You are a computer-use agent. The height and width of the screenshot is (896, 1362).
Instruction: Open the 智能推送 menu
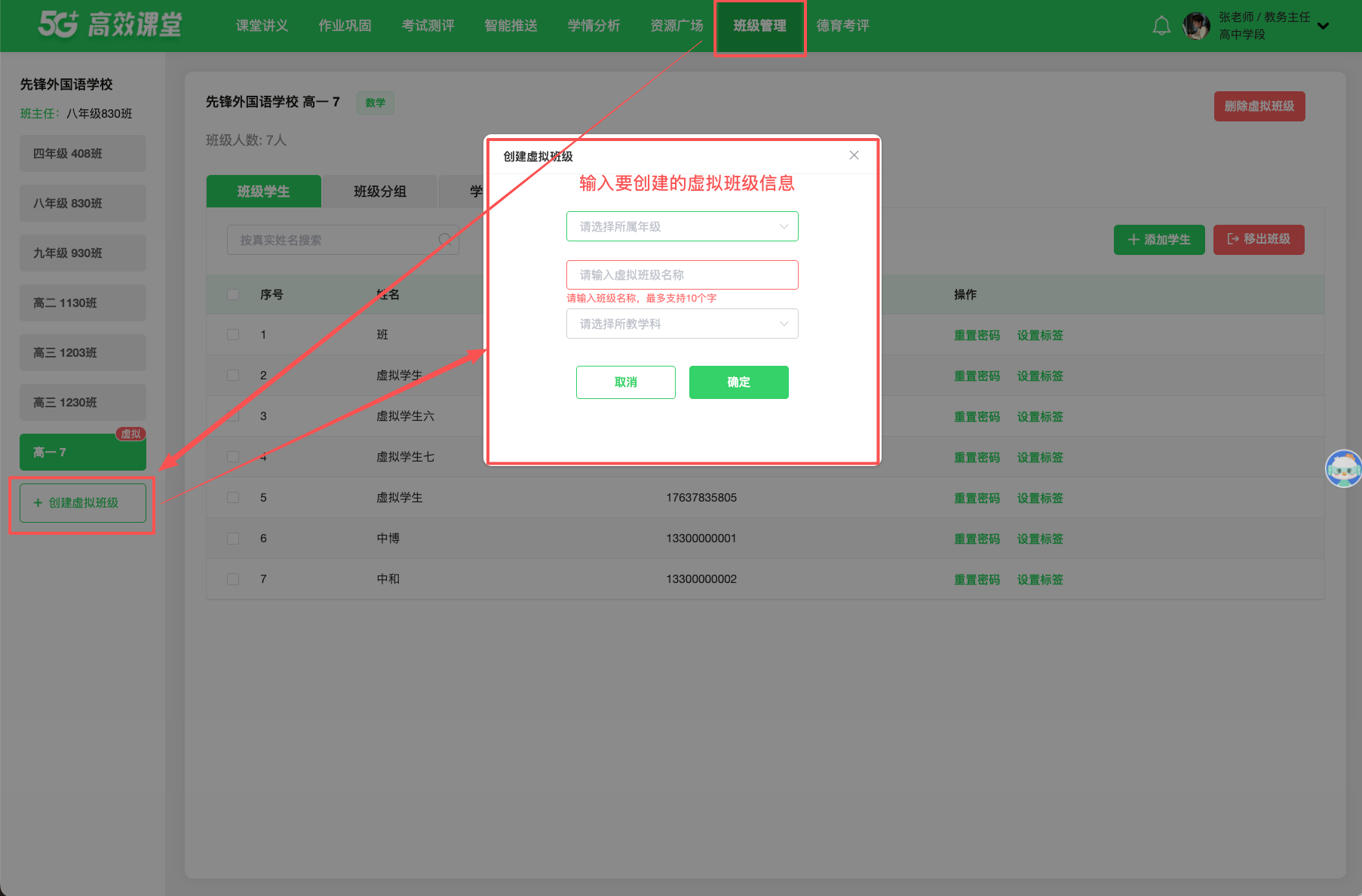pos(511,26)
